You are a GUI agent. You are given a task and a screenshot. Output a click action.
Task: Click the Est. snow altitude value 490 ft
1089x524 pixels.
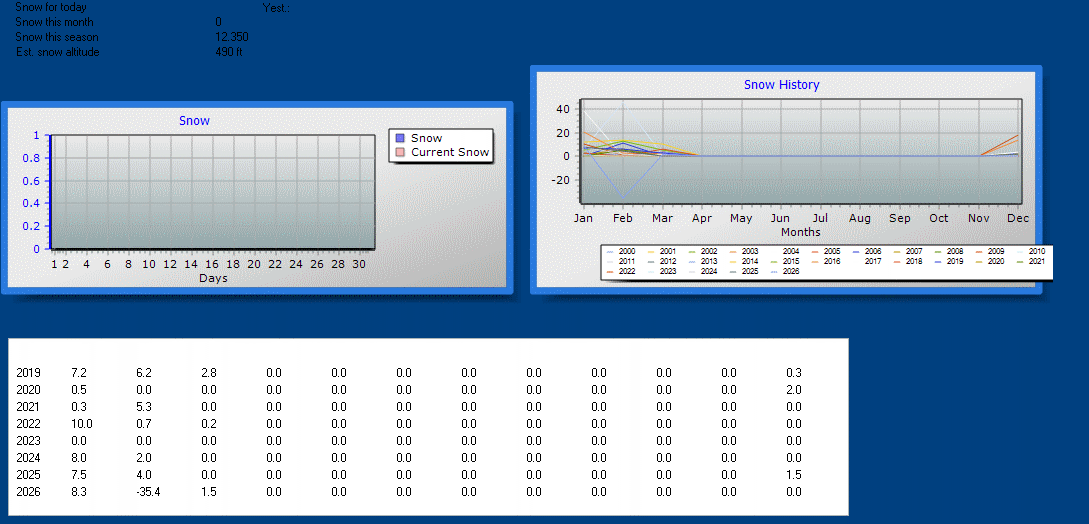(x=229, y=52)
